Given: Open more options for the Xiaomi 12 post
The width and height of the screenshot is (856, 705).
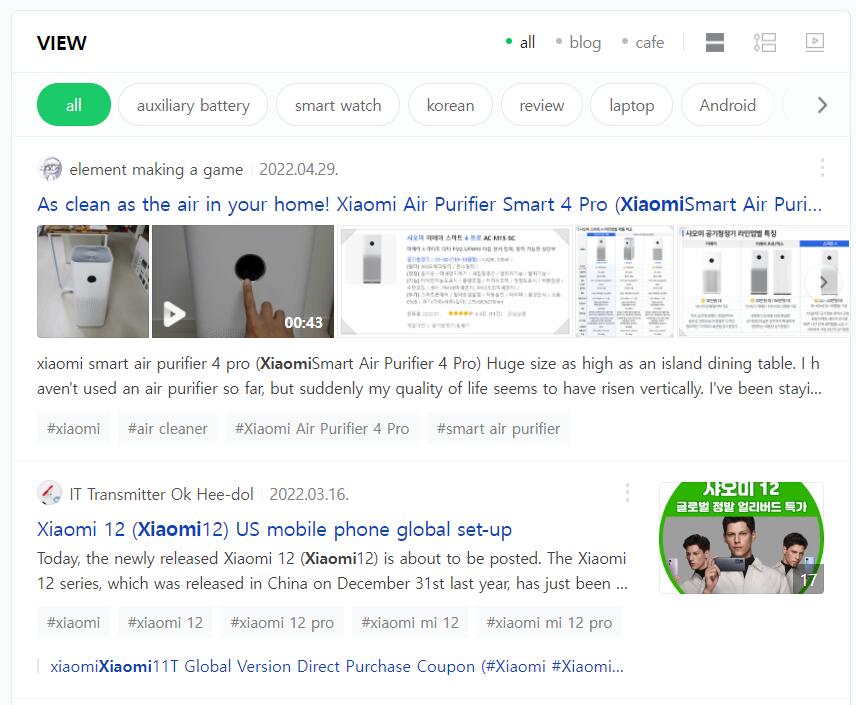Looking at the screenshot, I should click(627, 493).
